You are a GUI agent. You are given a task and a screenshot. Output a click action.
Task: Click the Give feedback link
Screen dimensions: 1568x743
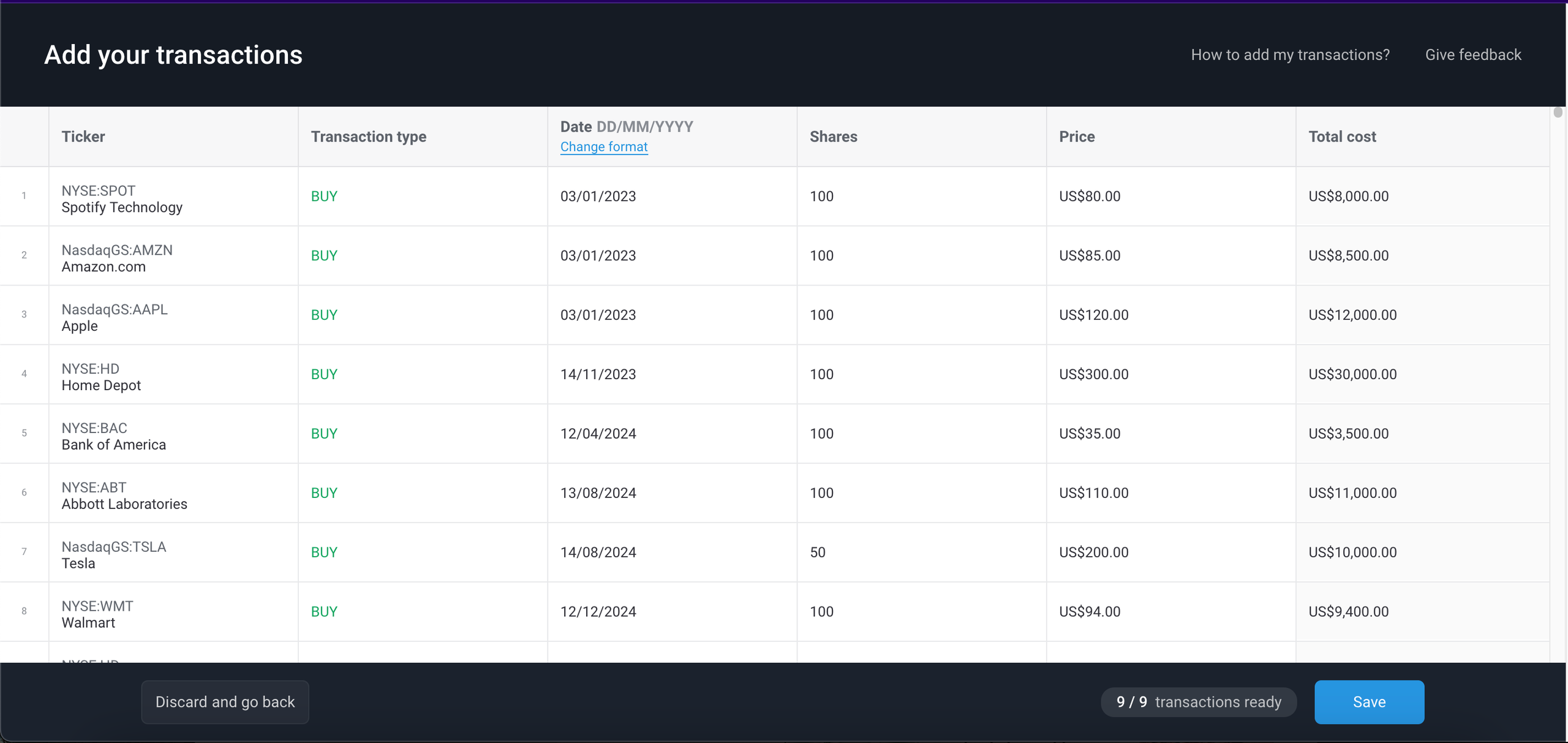point(1473,55)
